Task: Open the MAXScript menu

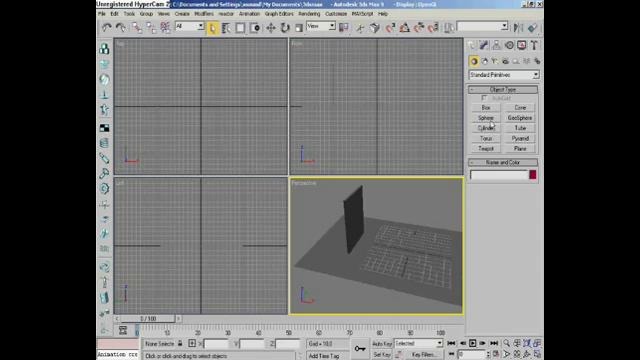Action: point(362,14)
